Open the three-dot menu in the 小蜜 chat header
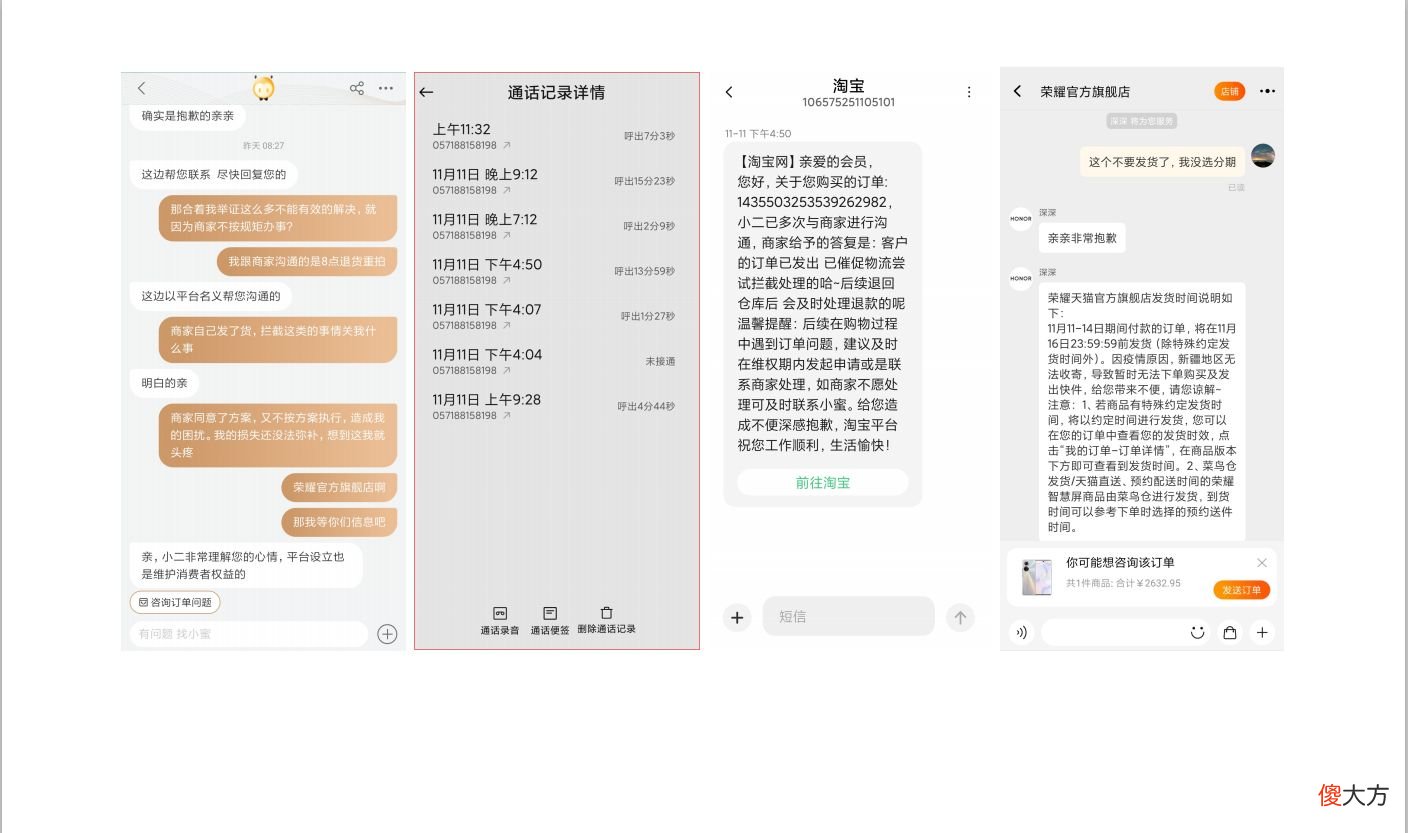The image size is (1408, 833). (386, 89)
